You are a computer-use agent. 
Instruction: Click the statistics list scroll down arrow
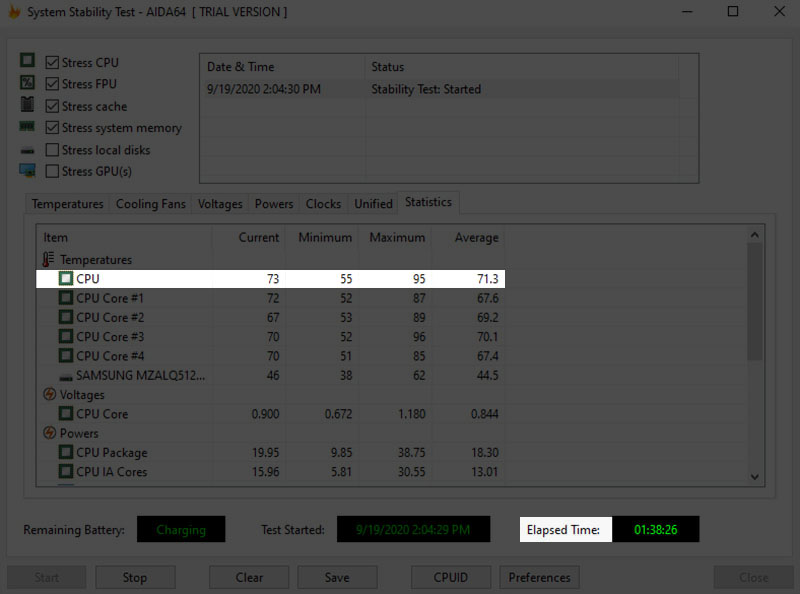(x=755, y=477)
